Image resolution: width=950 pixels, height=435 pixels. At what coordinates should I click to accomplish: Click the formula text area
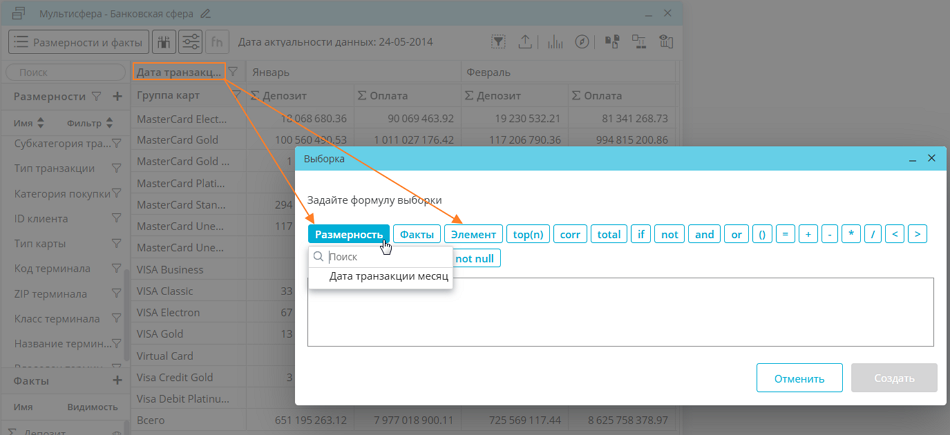coord(620,312)
